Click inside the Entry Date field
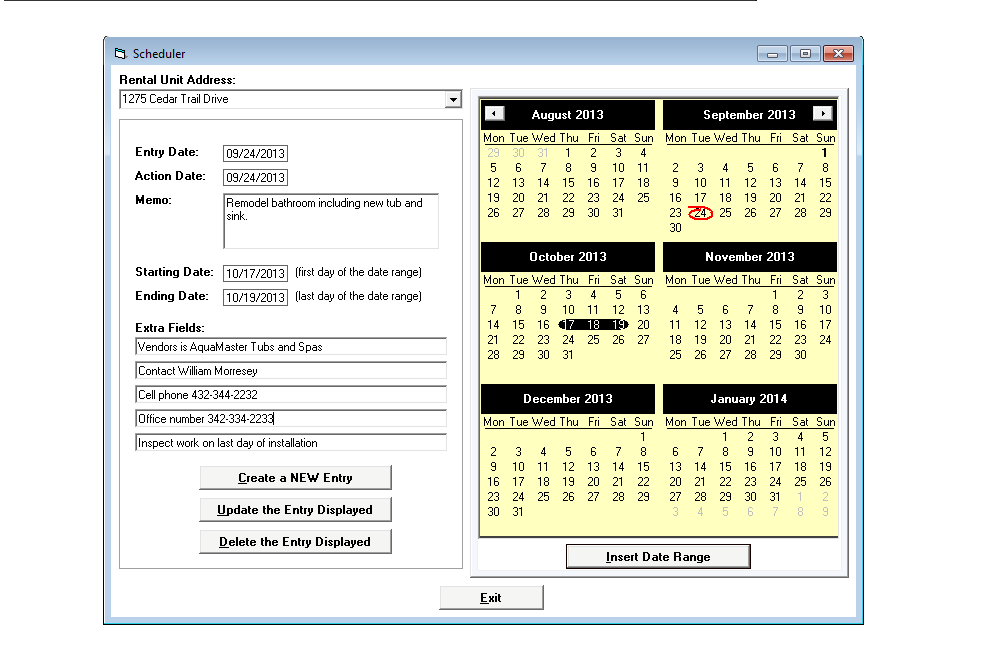 click(x=257, y=153)
